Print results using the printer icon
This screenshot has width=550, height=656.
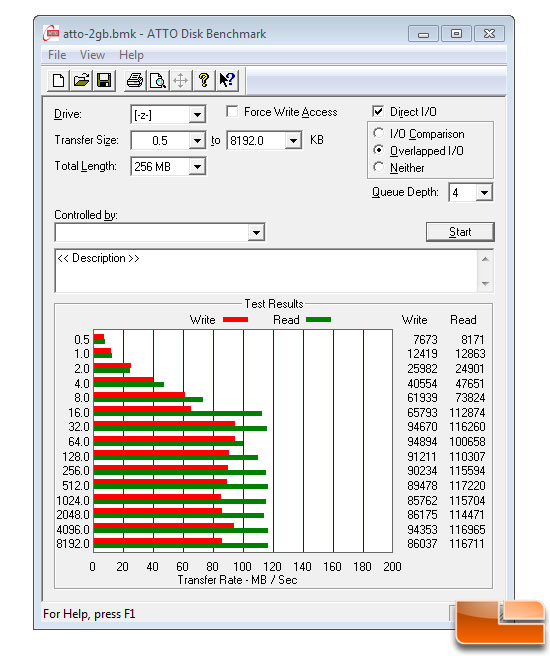pyautogui.click(x=135, y=80)
